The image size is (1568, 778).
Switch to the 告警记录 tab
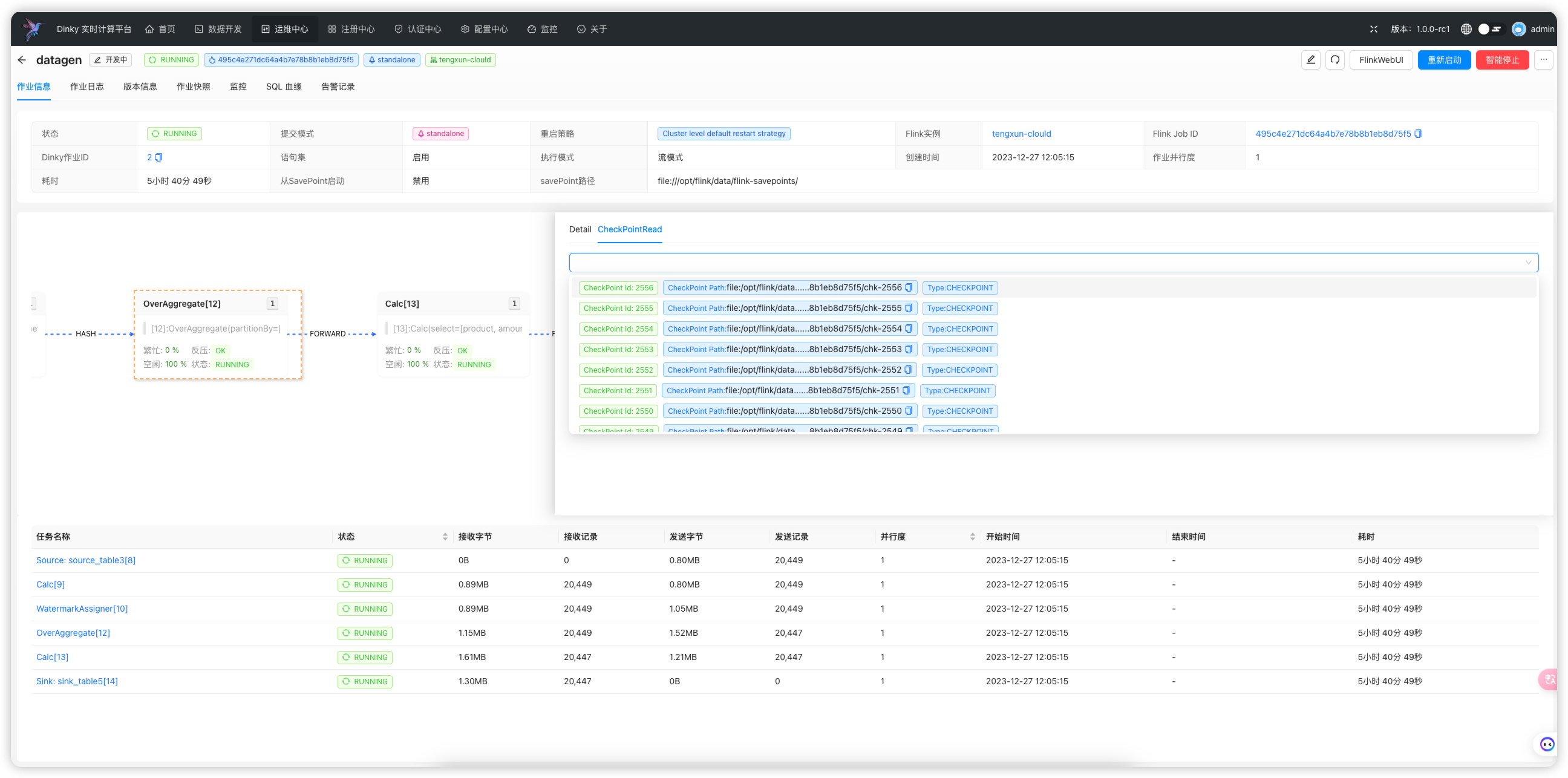[338, 87]
